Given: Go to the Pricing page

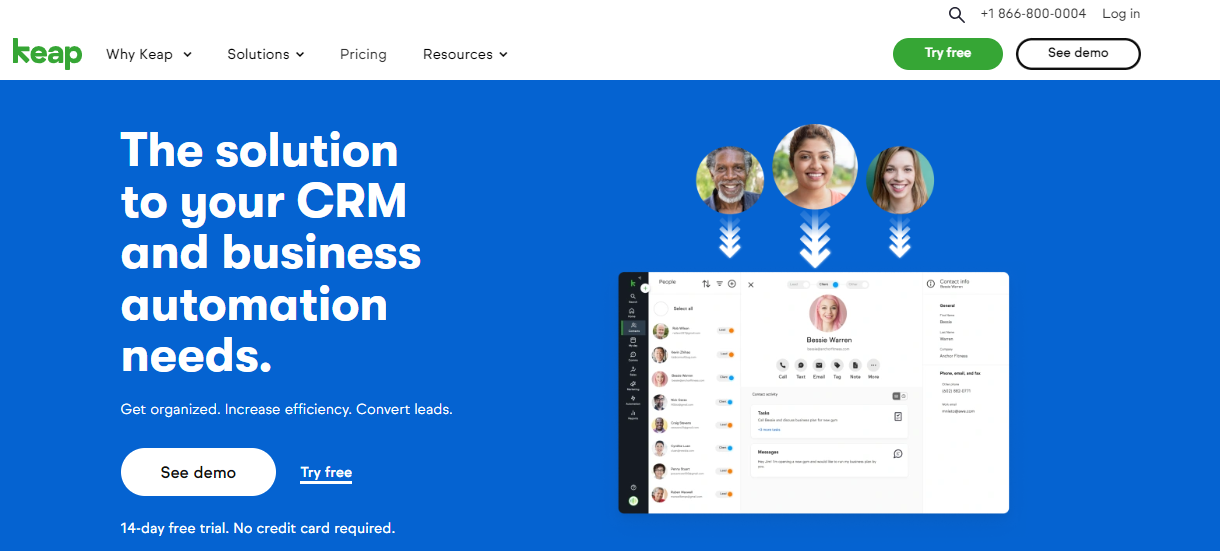Looking at the screenshot, I should tap(363, 54).
